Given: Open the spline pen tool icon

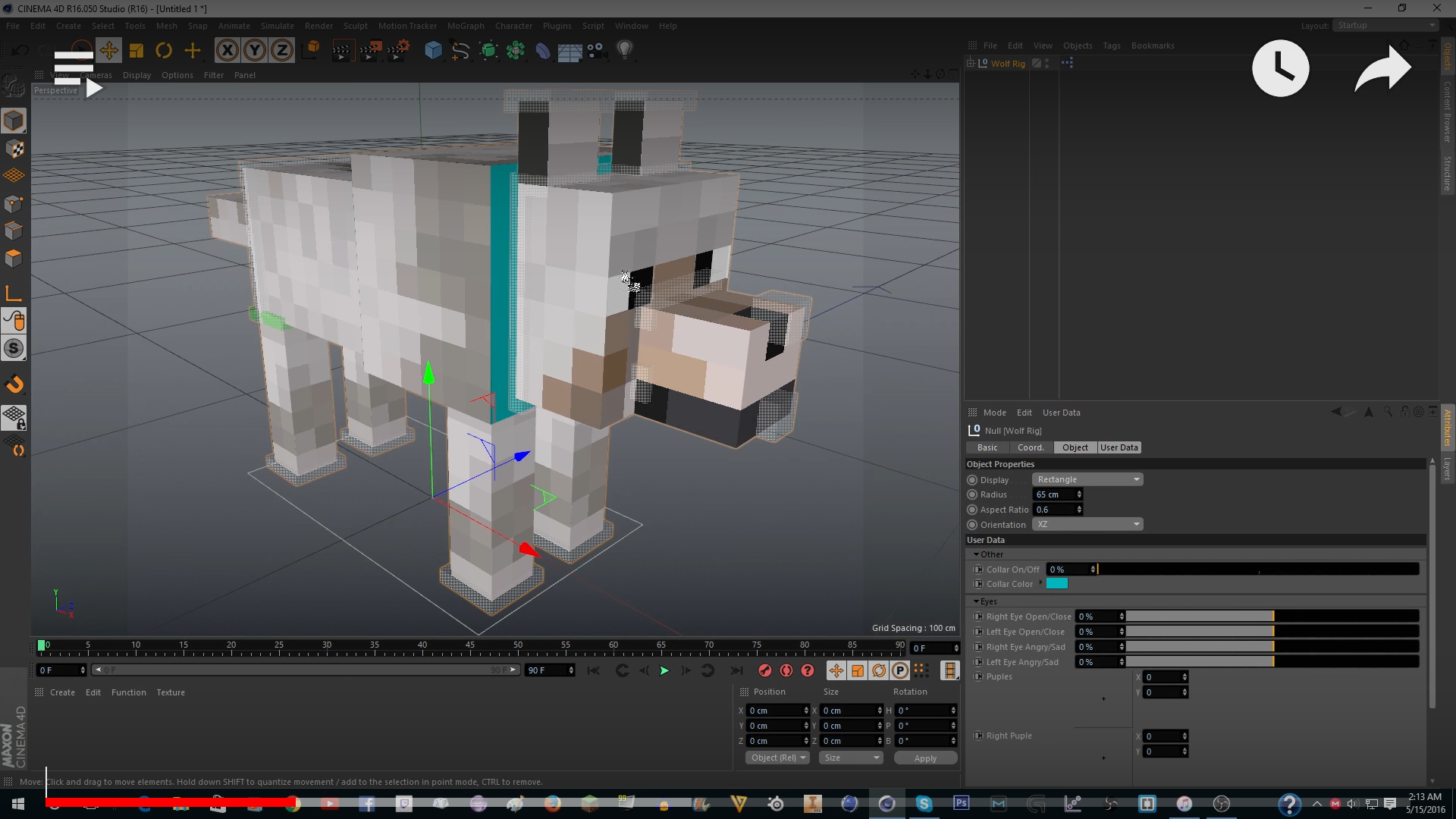Looking at the screenshot, I should click(x=460, y=51).
